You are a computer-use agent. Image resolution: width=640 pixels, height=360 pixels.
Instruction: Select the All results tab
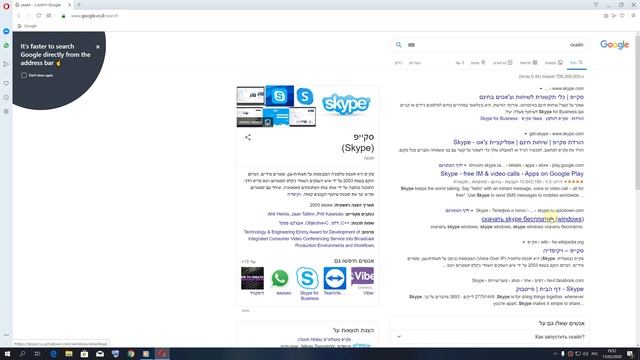(576, 63)
